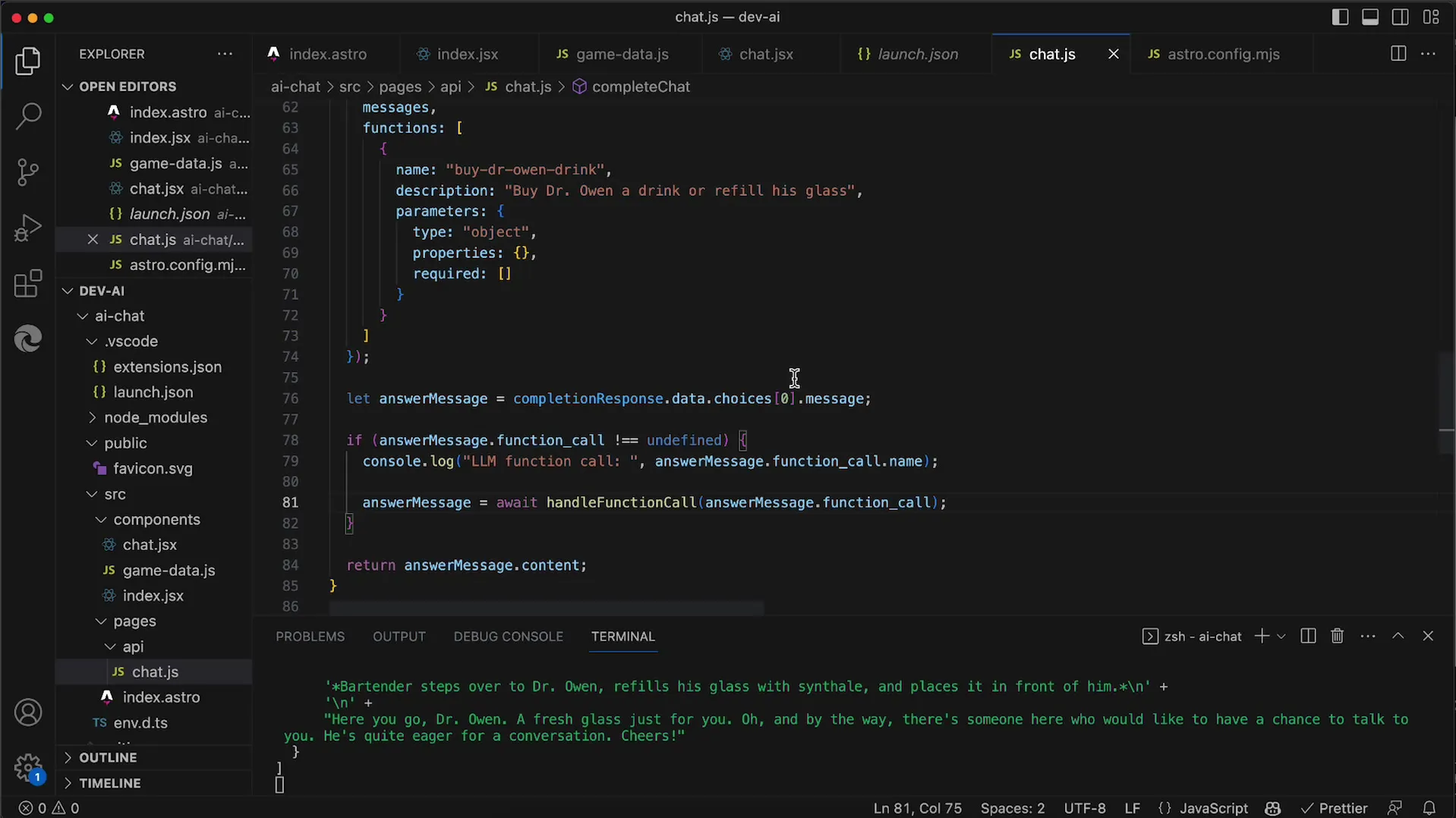
Task: Click LF end of line setting
Action: pos(1132,808)
